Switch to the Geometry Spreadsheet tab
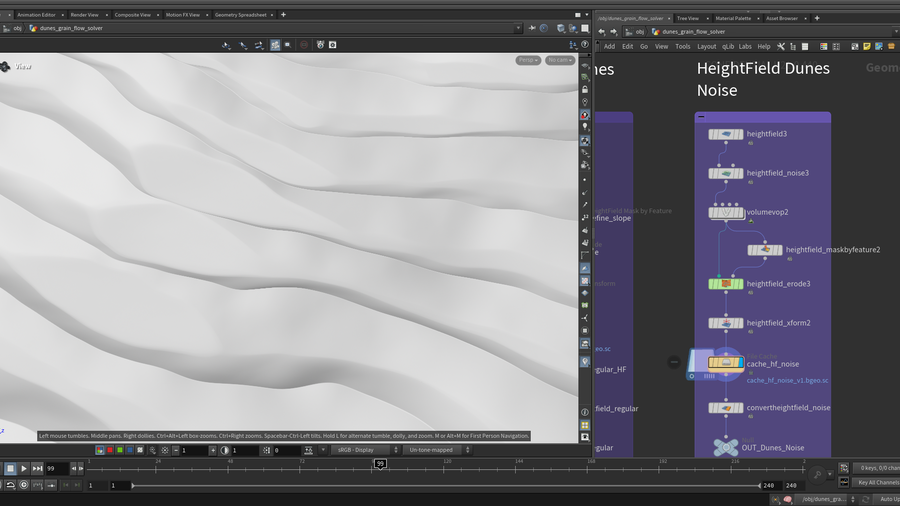The height and width of the screenshot is (506, 900). [241, 15]
